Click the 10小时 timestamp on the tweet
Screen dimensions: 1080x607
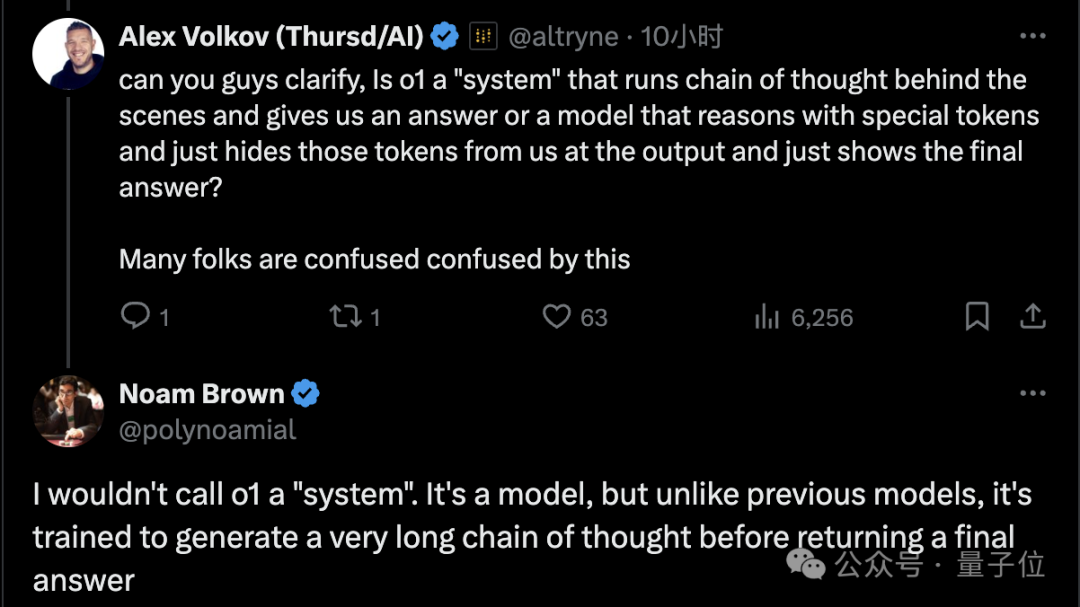click(681, 37)
